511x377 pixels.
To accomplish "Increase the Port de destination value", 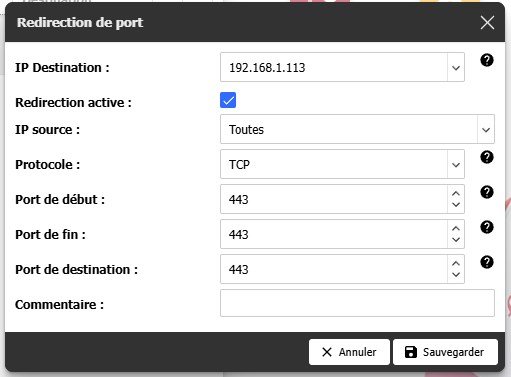I will pos(456,264).
